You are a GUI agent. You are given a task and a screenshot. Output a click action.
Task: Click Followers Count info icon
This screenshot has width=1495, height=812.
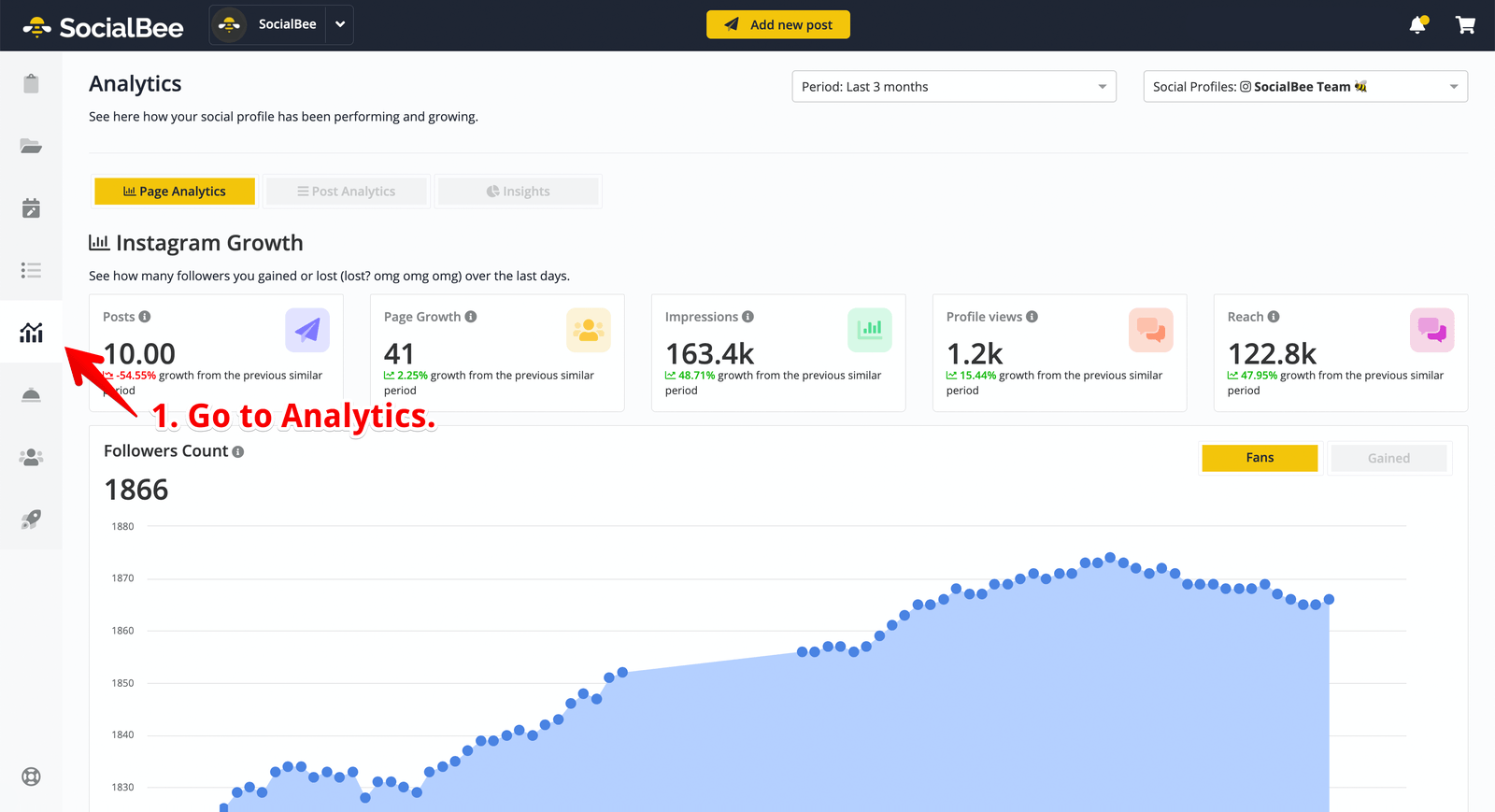(x=238, y=451)
